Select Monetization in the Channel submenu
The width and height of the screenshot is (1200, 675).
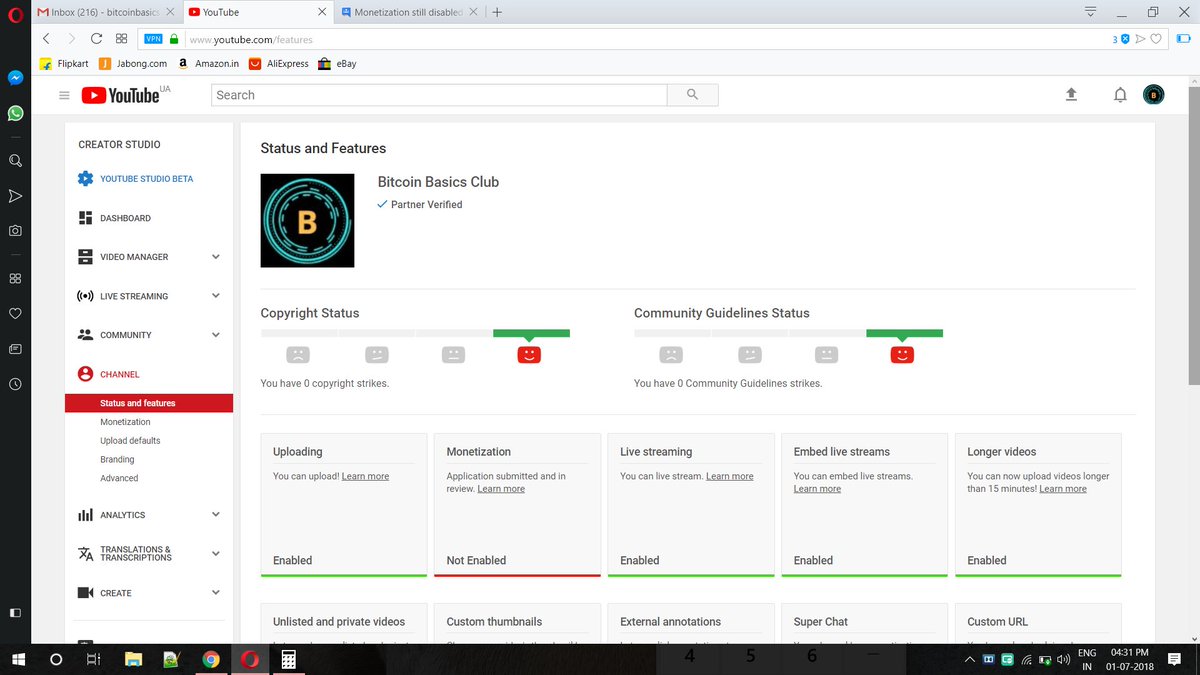click(125, 422)
